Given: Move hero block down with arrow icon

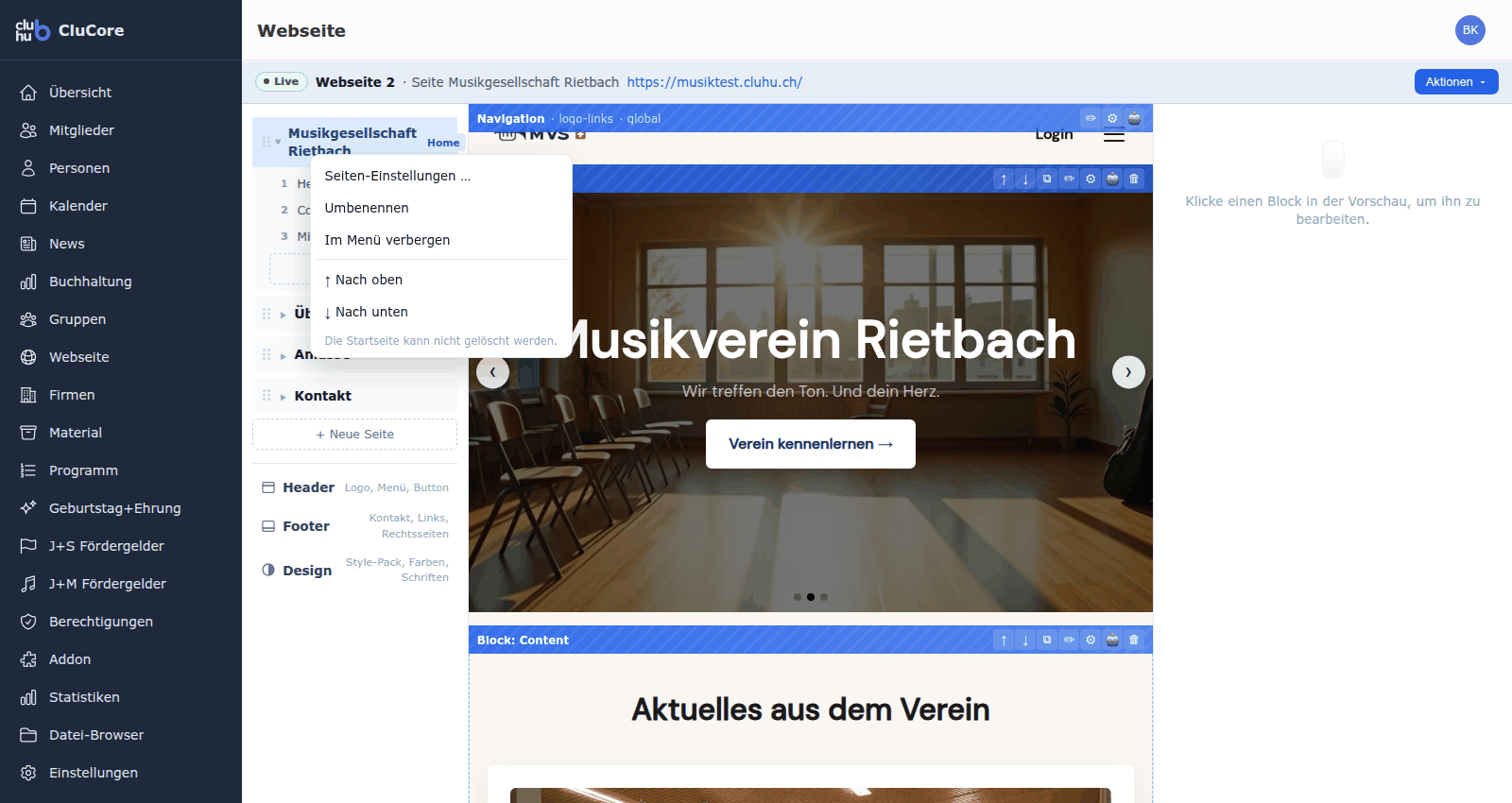Looking at the screenshot, I should pos(1025,179).
